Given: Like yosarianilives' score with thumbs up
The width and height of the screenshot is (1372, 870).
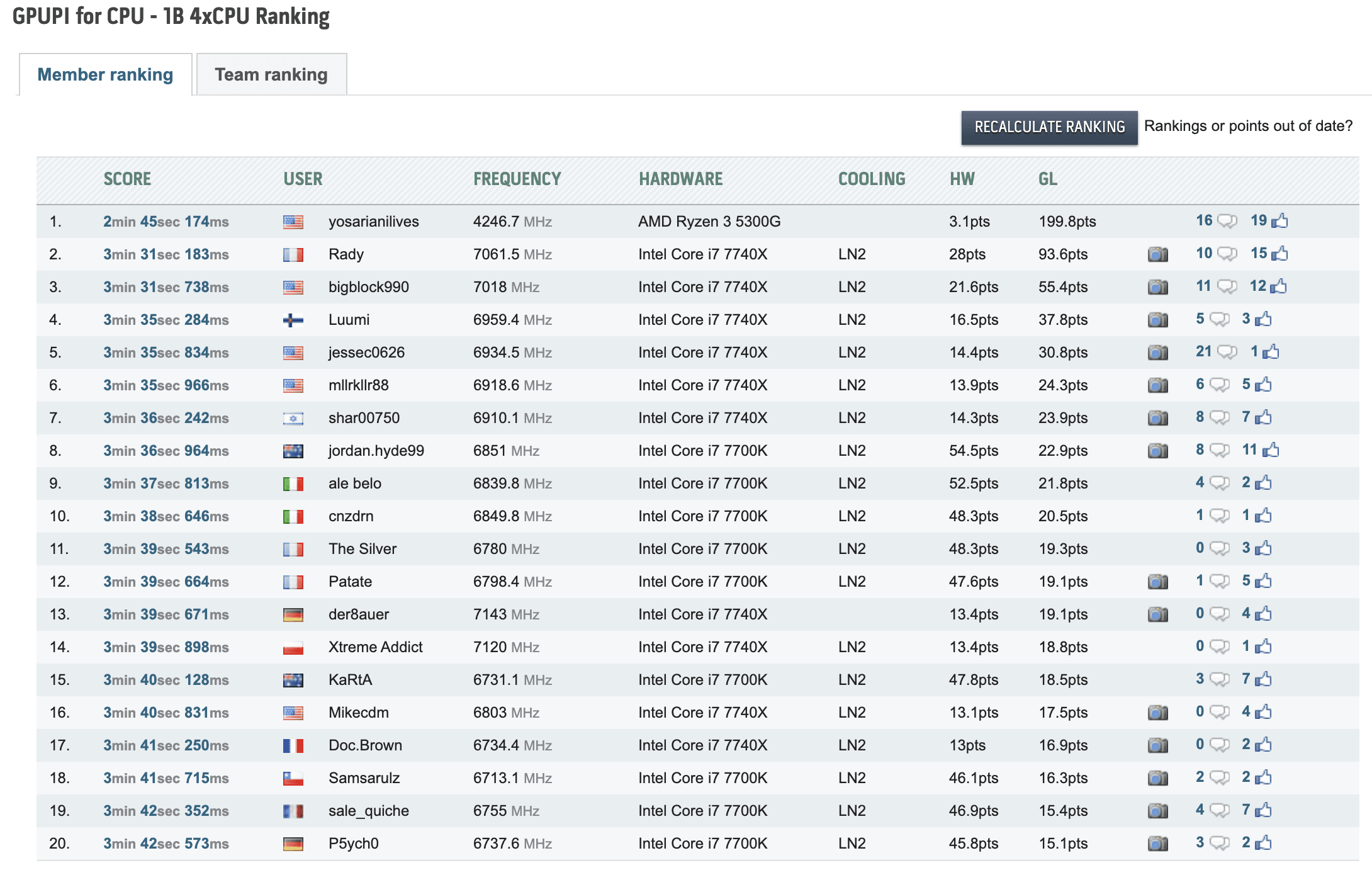Looking at the screenshot, I should [x=1279, y=221].
